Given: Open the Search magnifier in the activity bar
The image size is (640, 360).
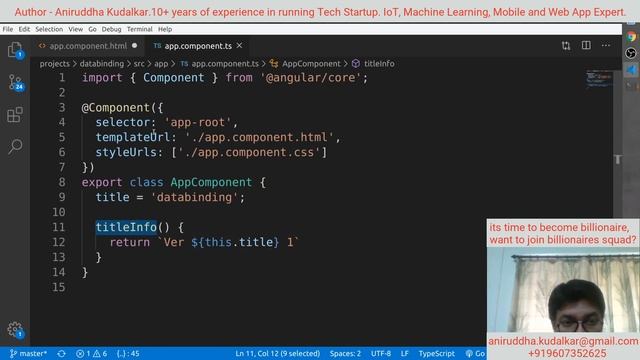Looking at the screenshot, I should tap(15, 146).
